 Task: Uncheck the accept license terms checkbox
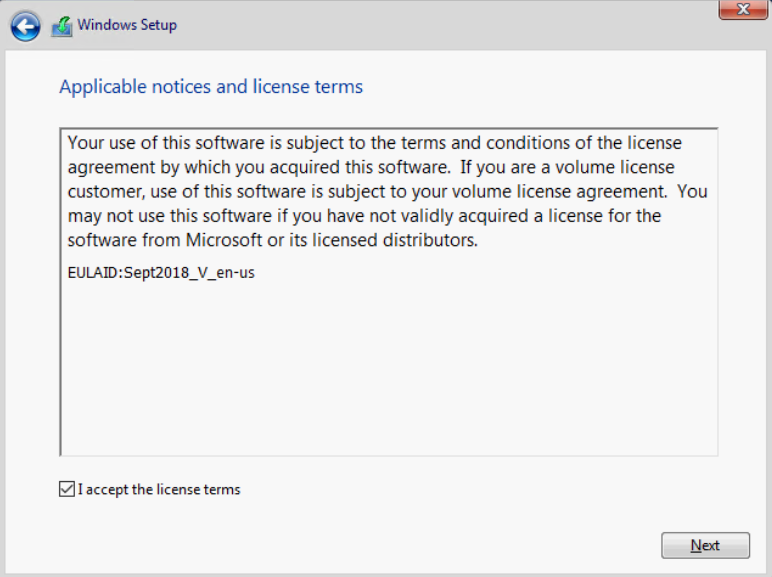point(67,489)
